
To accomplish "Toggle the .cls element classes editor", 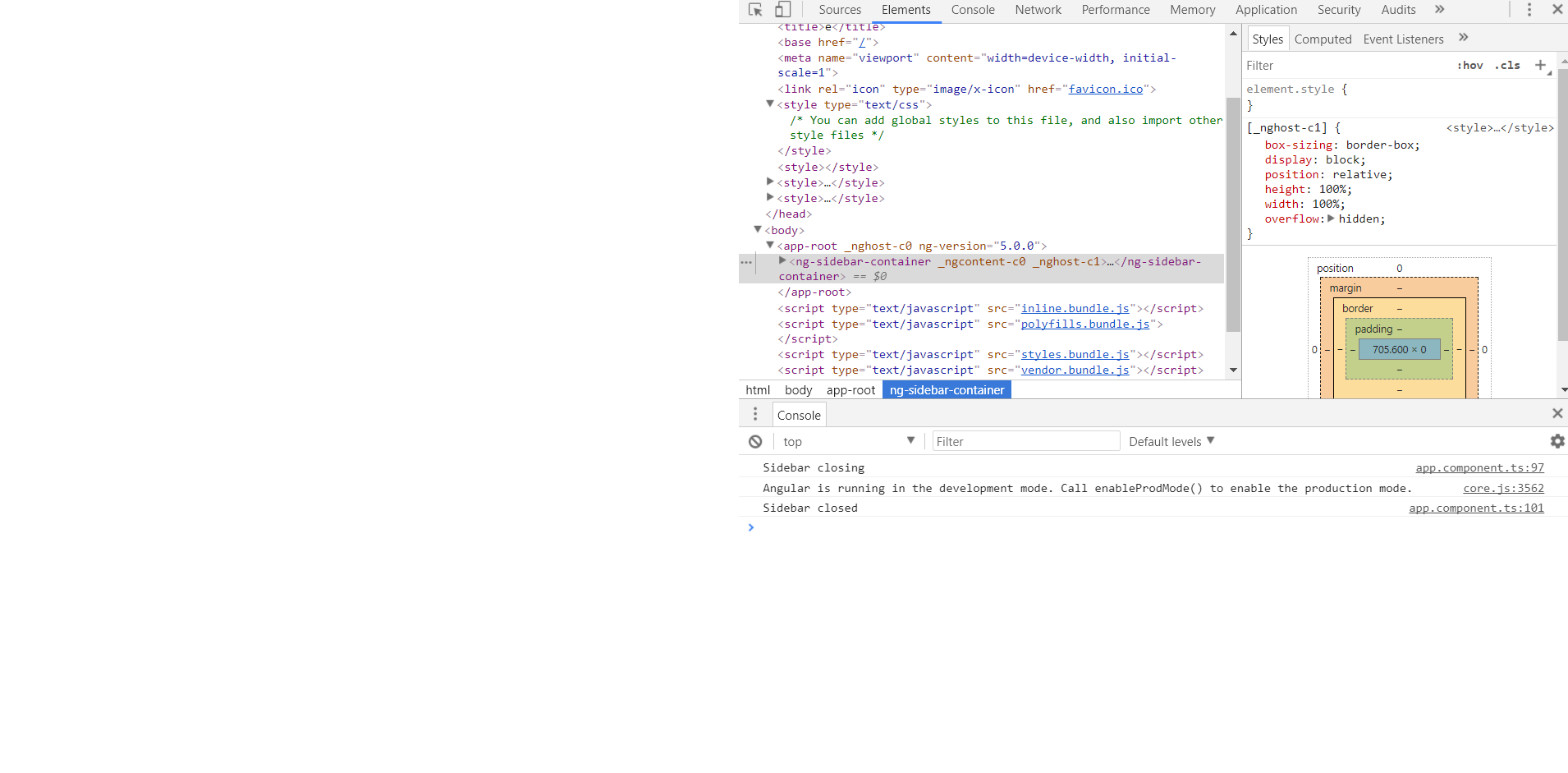I will tap(1508, 65).
